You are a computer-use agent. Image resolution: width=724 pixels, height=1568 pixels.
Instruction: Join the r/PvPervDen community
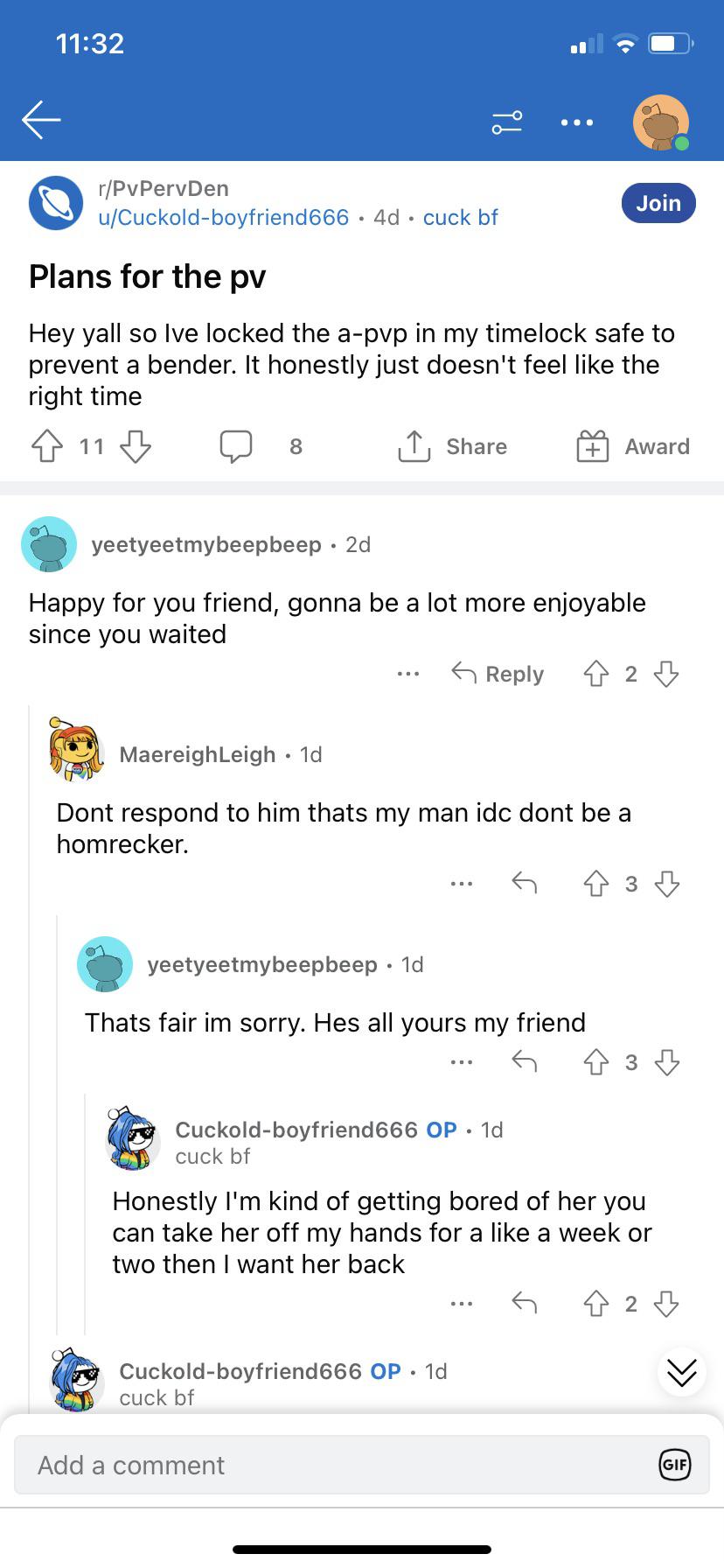tap(658, 203)
